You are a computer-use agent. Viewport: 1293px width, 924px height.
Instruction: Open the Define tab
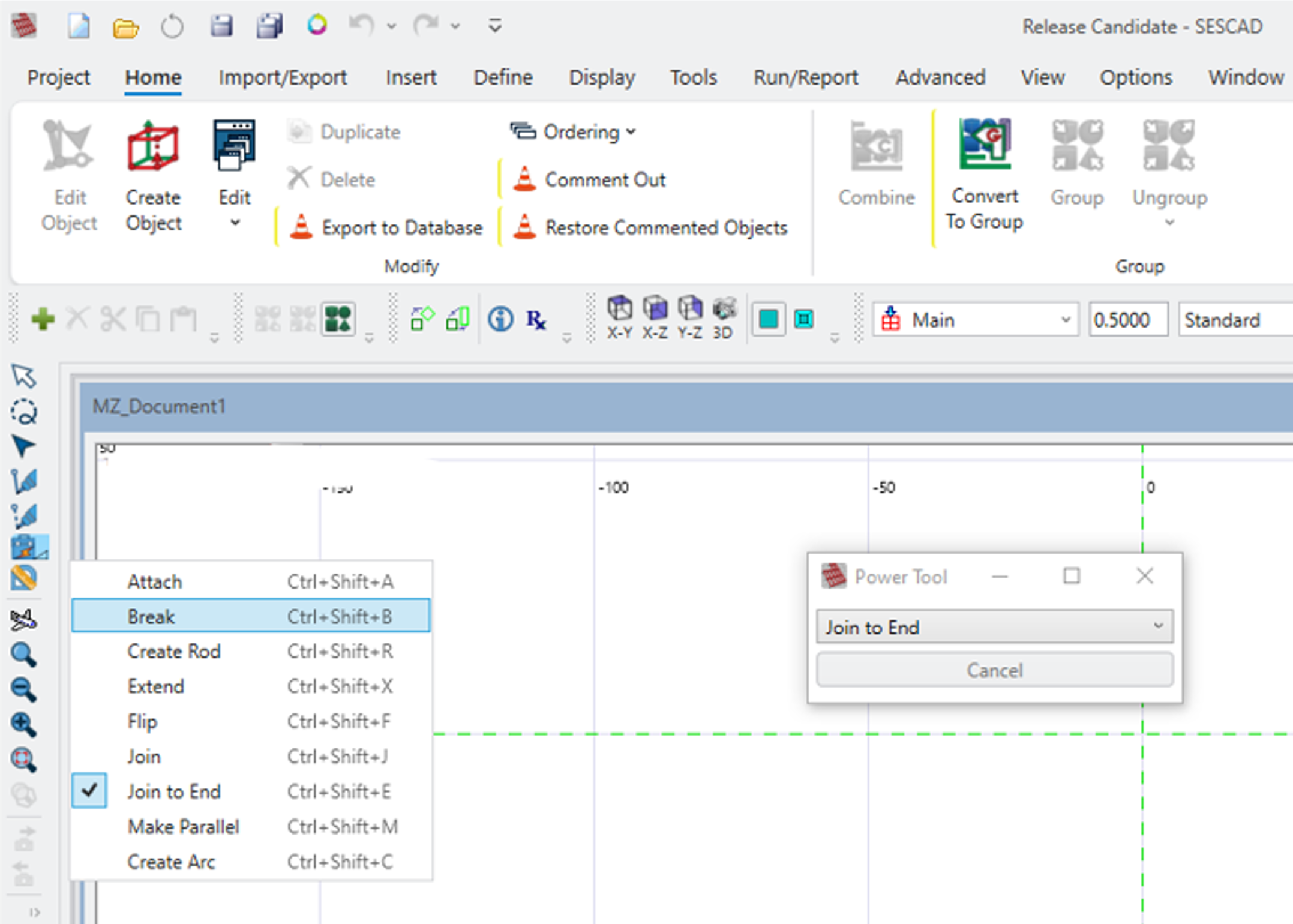click(x=503, y=77)
